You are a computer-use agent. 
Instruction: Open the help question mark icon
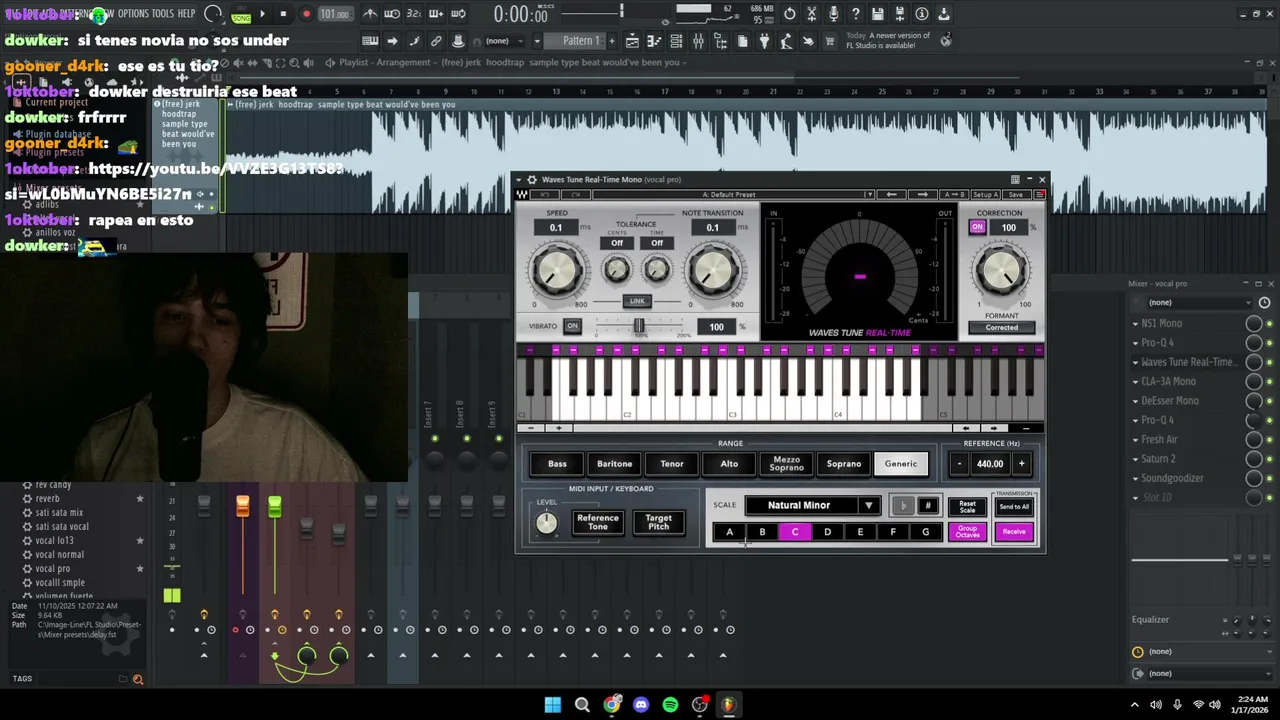click(x=856, y=14)
